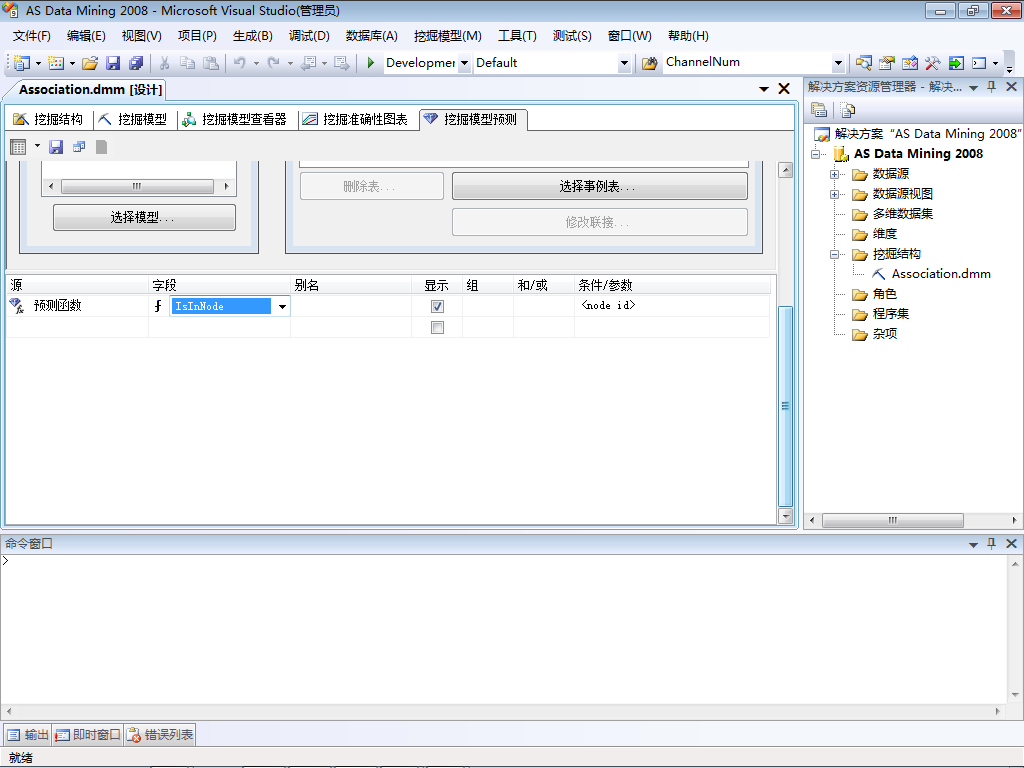Switch to the 挖掘结构 tab
1024x768 pixels.
[49, 119]
